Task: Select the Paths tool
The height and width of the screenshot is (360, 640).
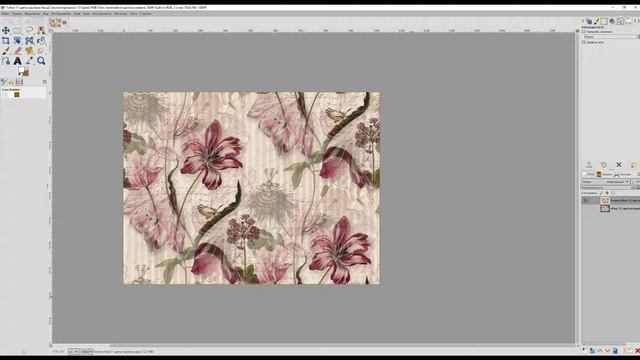Action: point(6,61)
